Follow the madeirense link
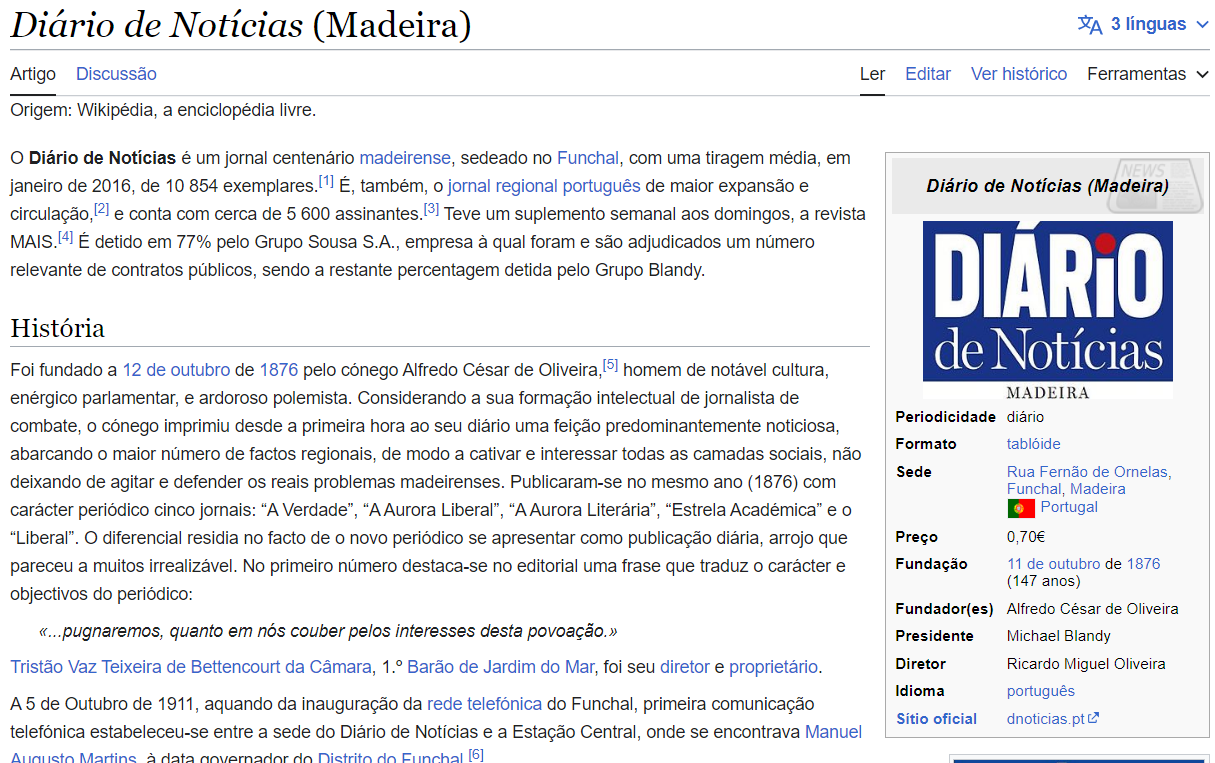Screen dimensions: 1215x763 (x=405, y=158)
